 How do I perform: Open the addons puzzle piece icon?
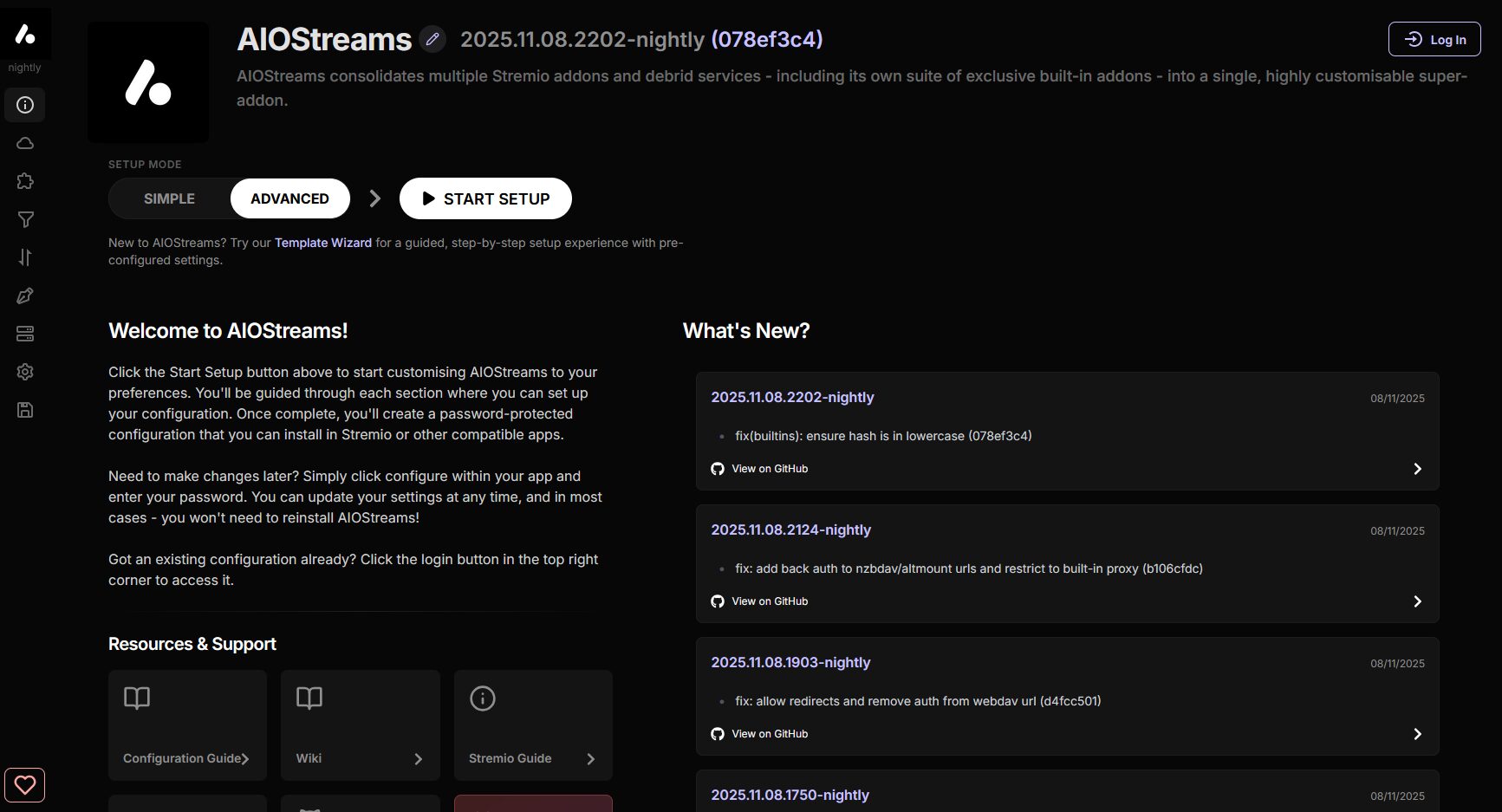25,181
